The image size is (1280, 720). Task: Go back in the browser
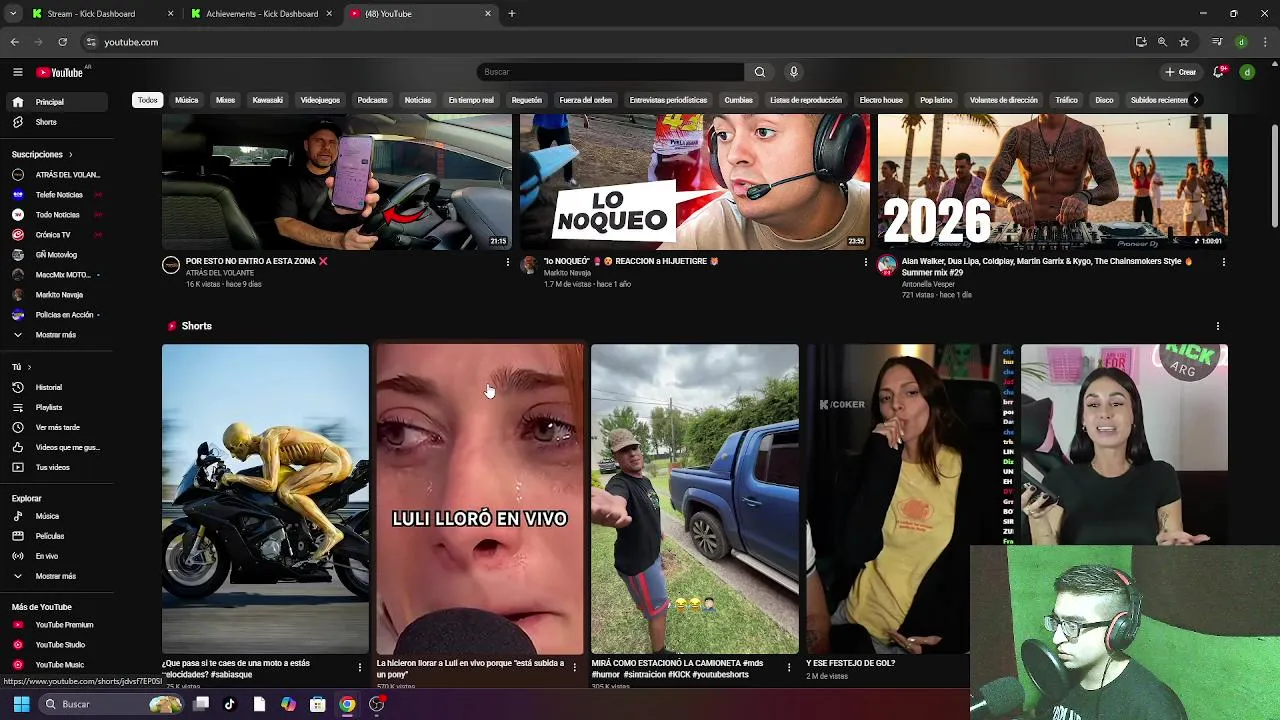pos(14,42)
